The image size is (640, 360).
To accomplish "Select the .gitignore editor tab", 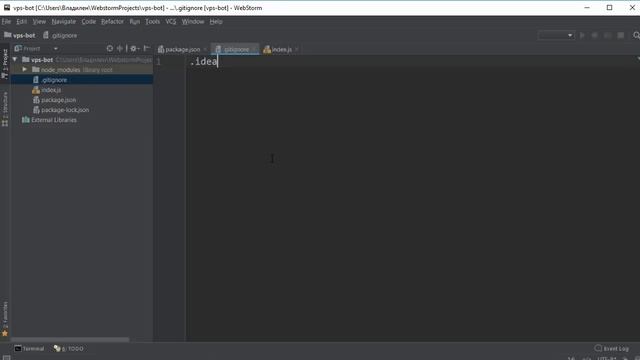I will point(236,49).
